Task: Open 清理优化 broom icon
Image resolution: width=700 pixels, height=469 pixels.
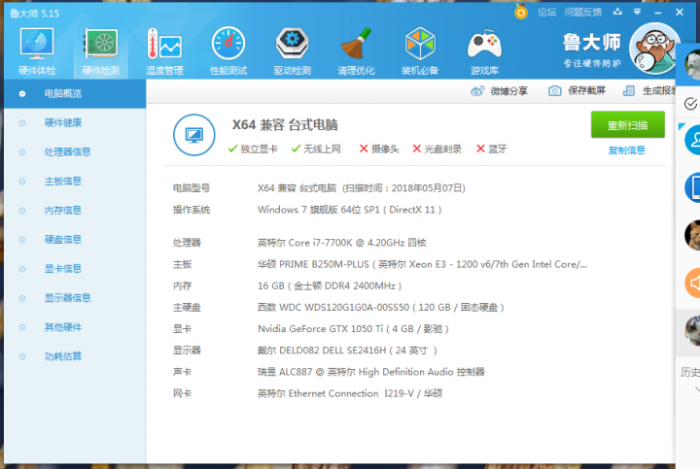Action: (x=356, y=47)
